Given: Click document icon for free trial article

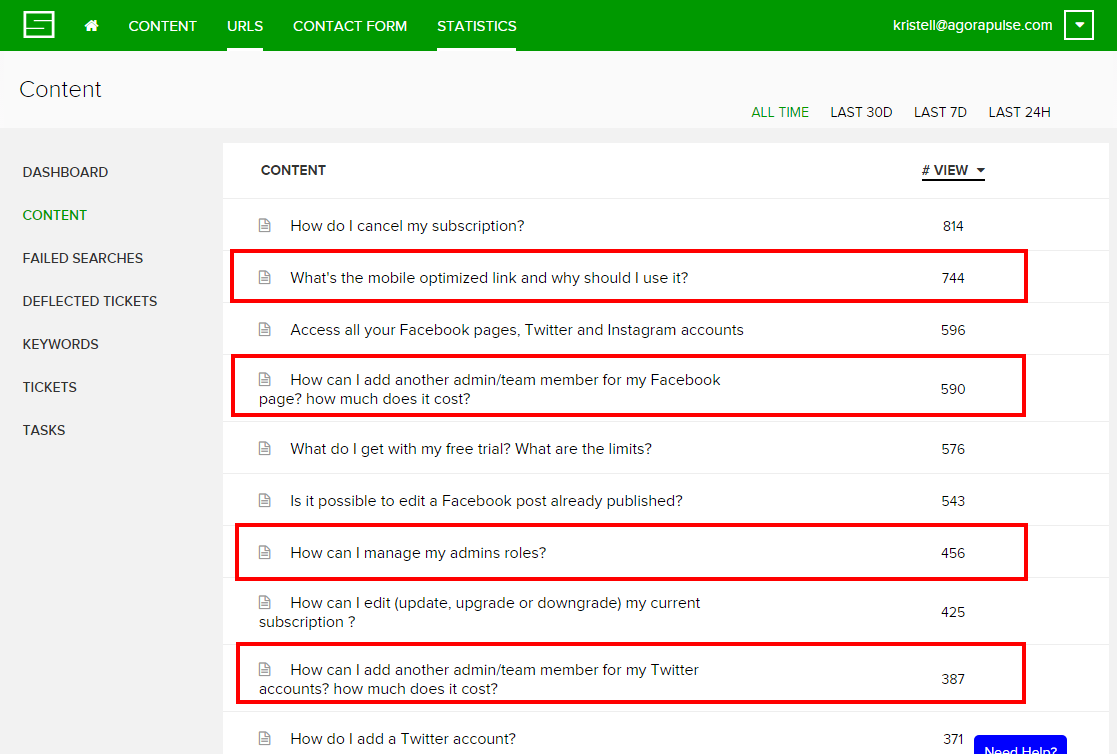Looking at the screenshot, I should click(x=265, y=448).
